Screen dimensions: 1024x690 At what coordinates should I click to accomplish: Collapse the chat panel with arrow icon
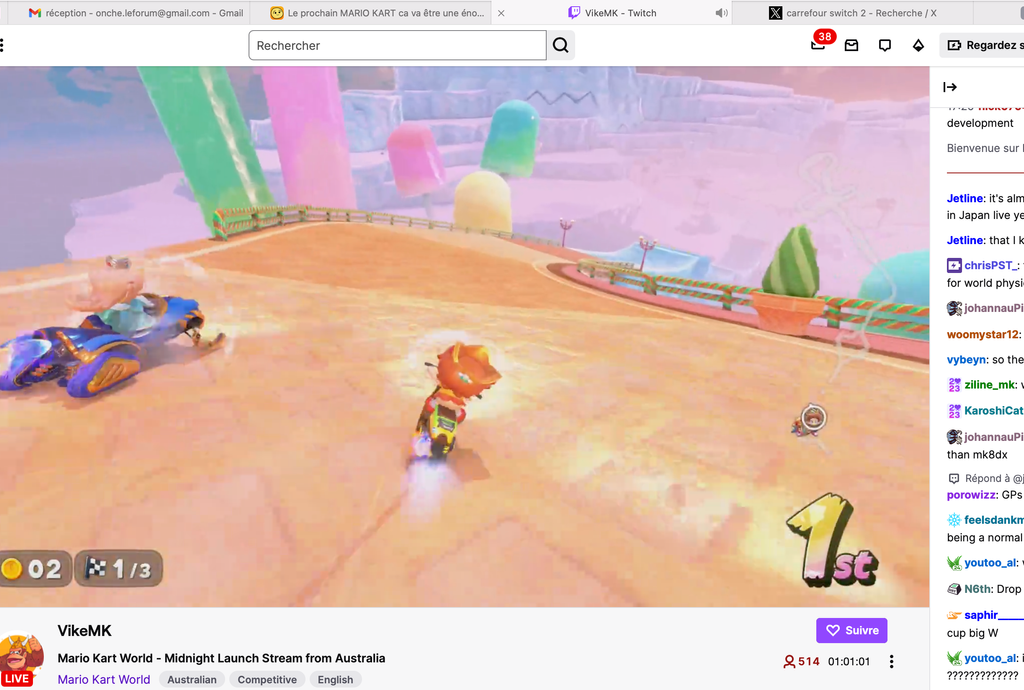coord(950,87)
